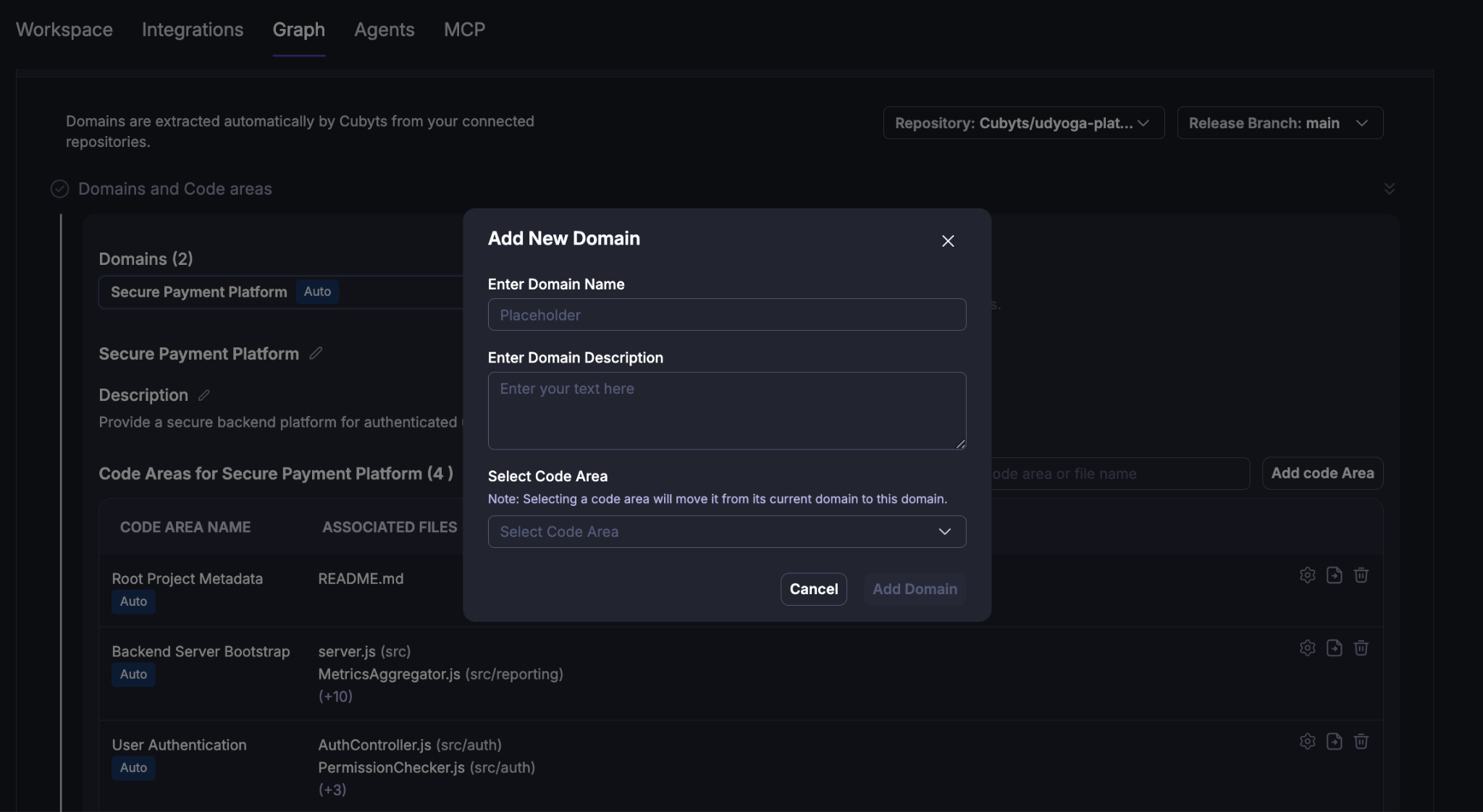This screenshot has height=812, width=1483.
Task: Open settings for User Authentication row
Action: [1307, 741]
